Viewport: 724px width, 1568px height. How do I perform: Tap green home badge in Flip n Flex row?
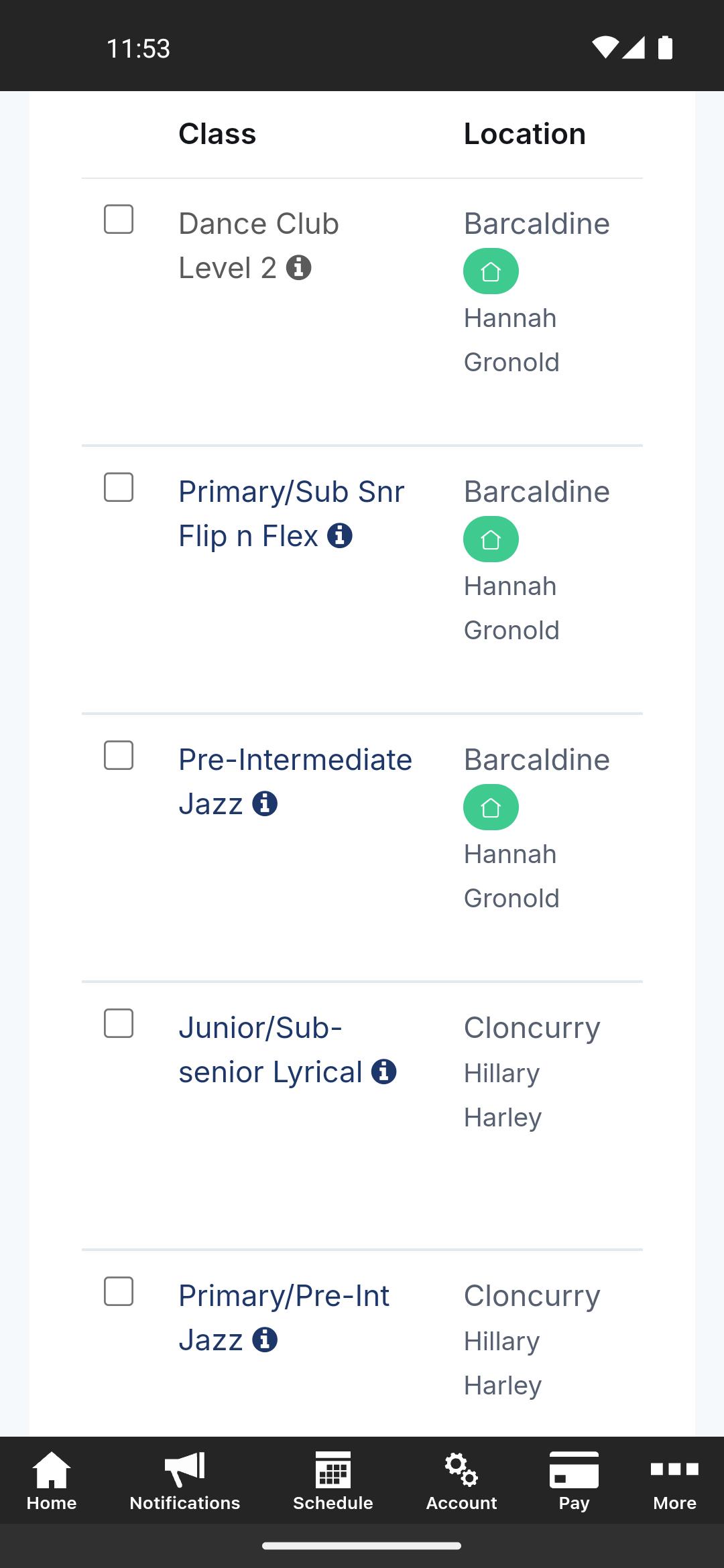[491, 539]
